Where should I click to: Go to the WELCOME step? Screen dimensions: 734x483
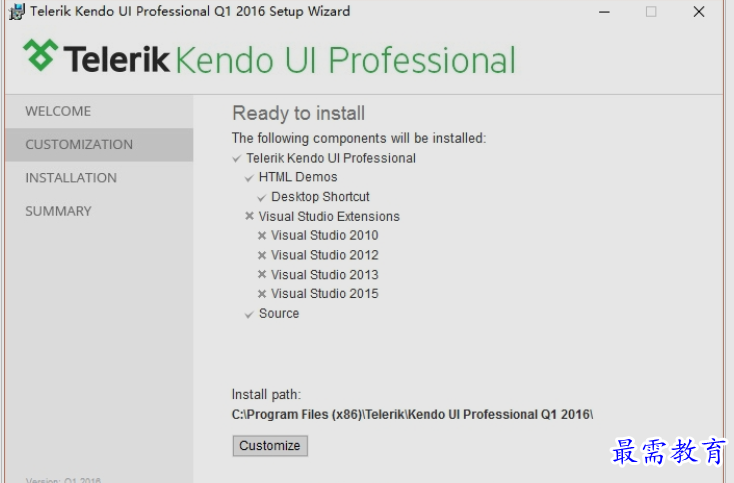pyautogui.click(x=58, y=111)
